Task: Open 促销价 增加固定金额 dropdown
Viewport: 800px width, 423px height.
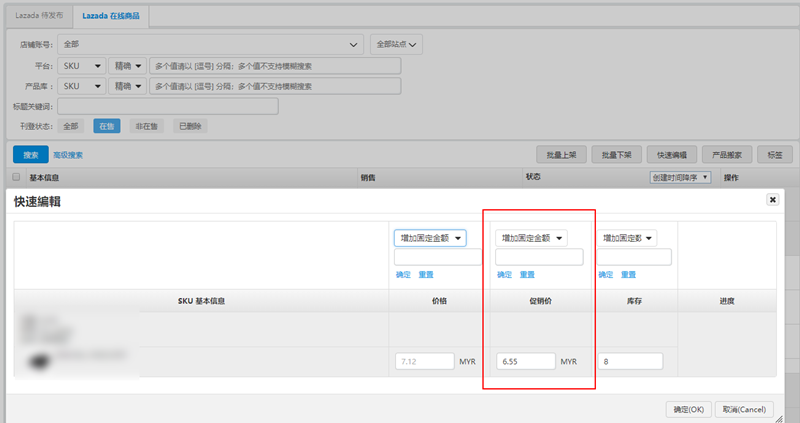Action: (x=531, y=238)
